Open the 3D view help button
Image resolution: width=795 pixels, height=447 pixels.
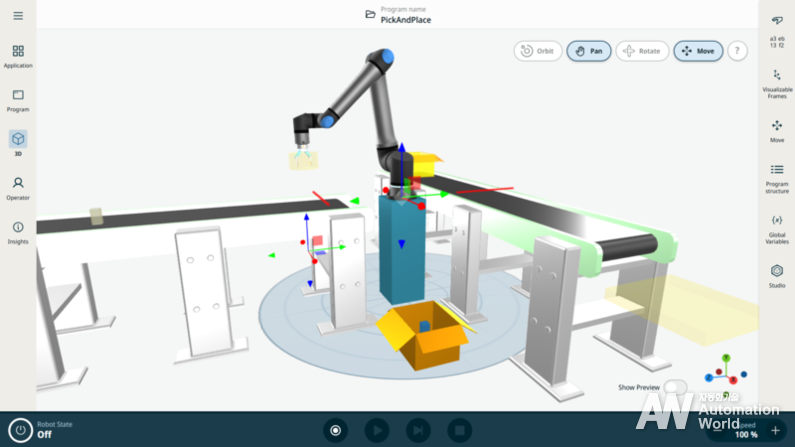pyautogui.click(x=737, y=51)
